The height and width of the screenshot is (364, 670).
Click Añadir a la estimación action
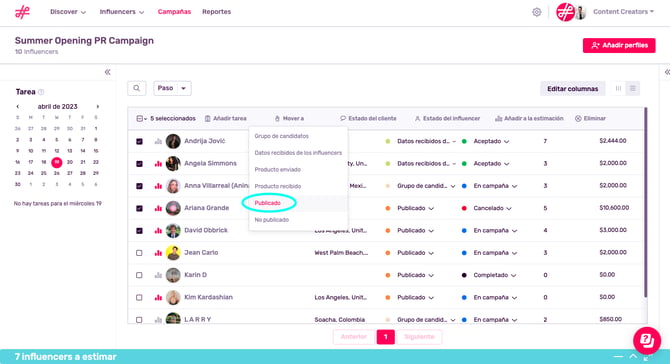click(x=529, y=118)
